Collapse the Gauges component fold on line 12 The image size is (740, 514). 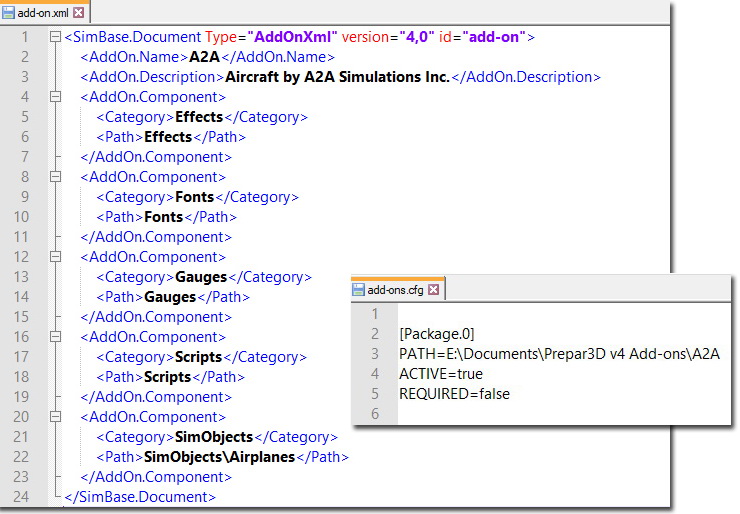click(54, 257)
